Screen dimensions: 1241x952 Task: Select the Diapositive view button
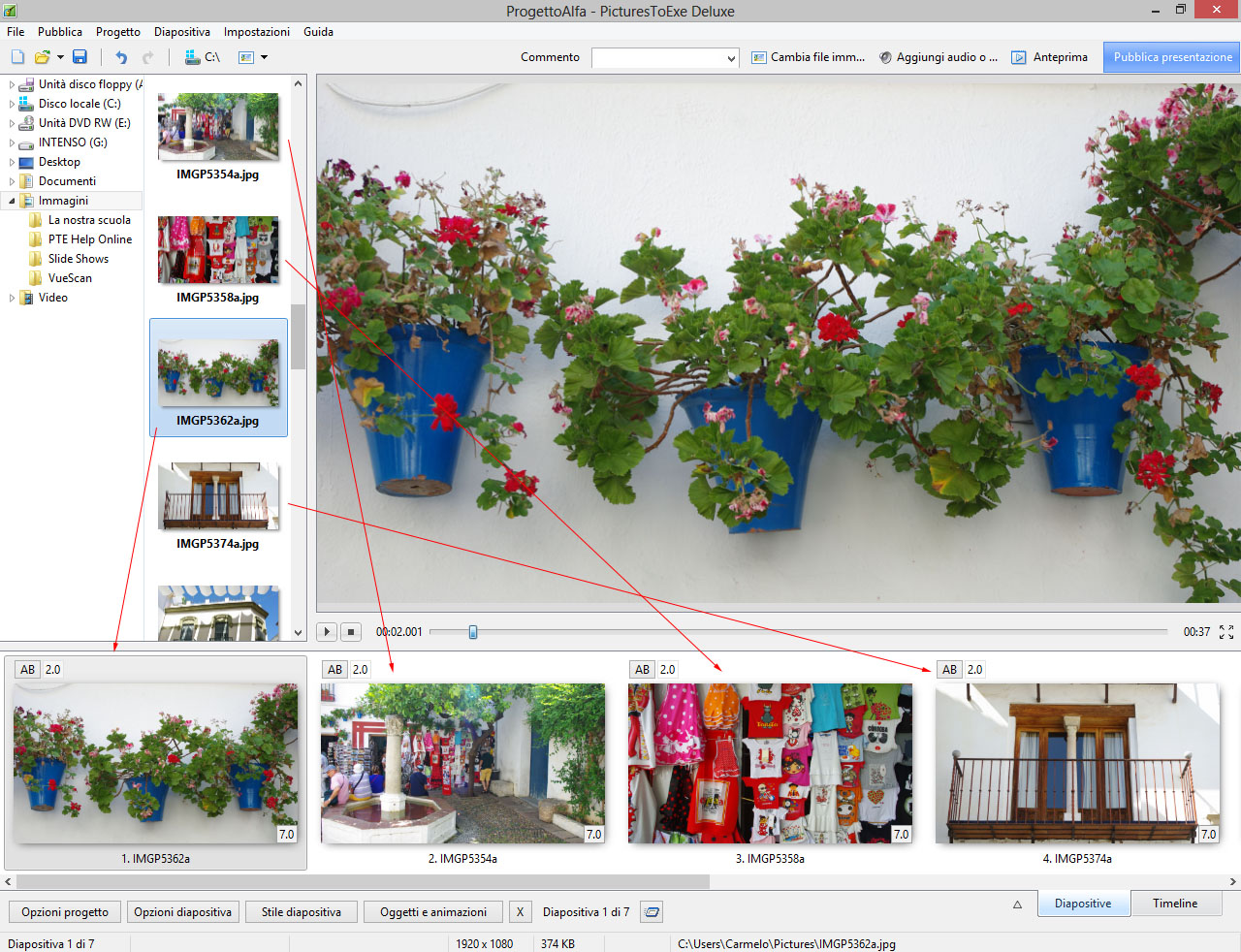1083,904
